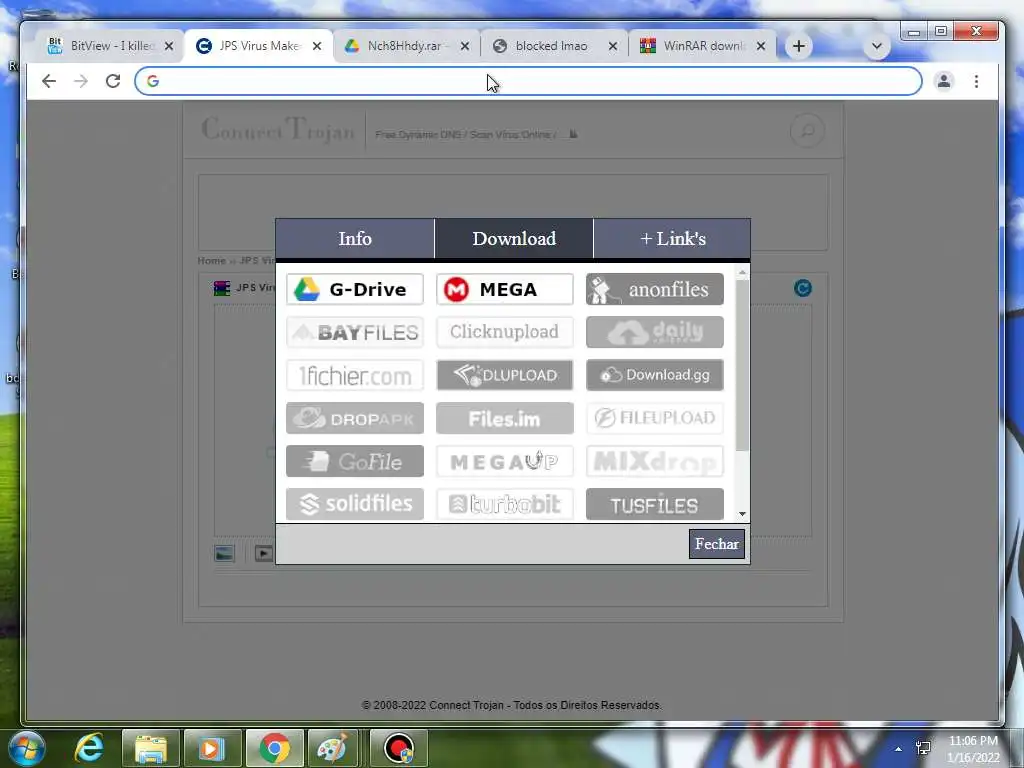Screen dimensions: 1024x768
Task: Click the mirror list scrollbar thumb
Action: 742,365
